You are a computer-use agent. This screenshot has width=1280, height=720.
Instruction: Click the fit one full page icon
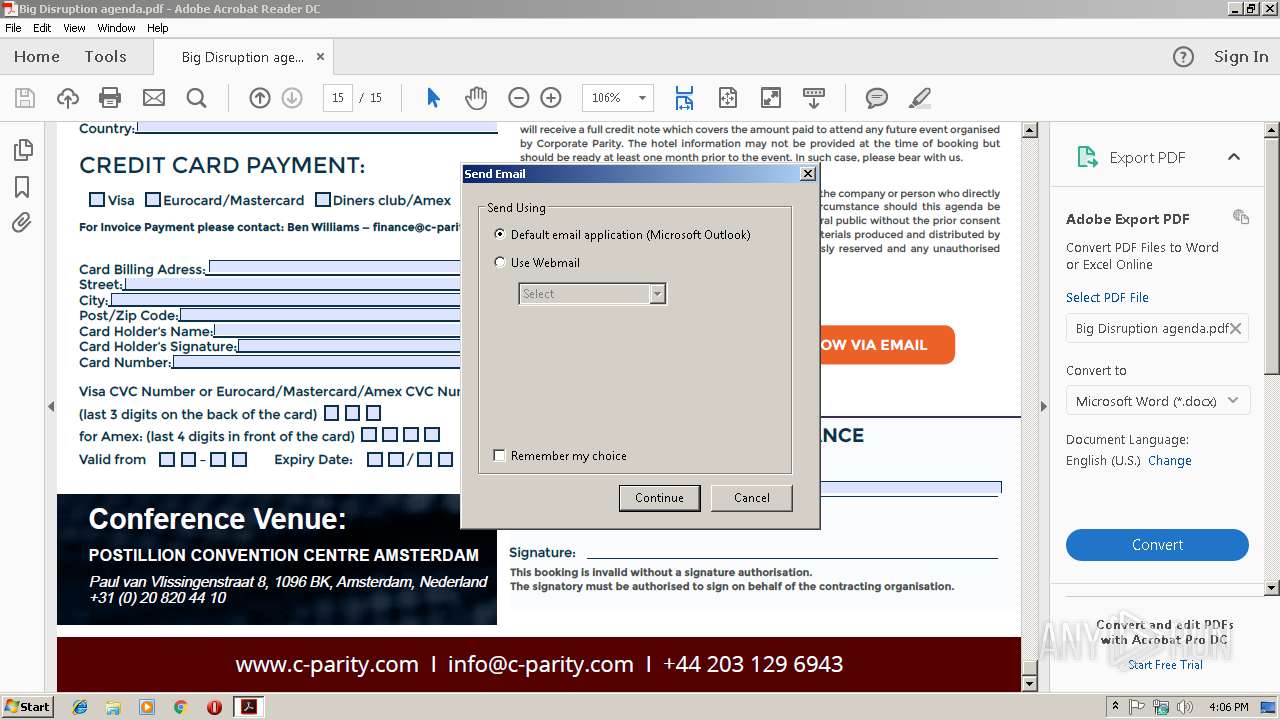pyautogui.click(x=727, y=98)
